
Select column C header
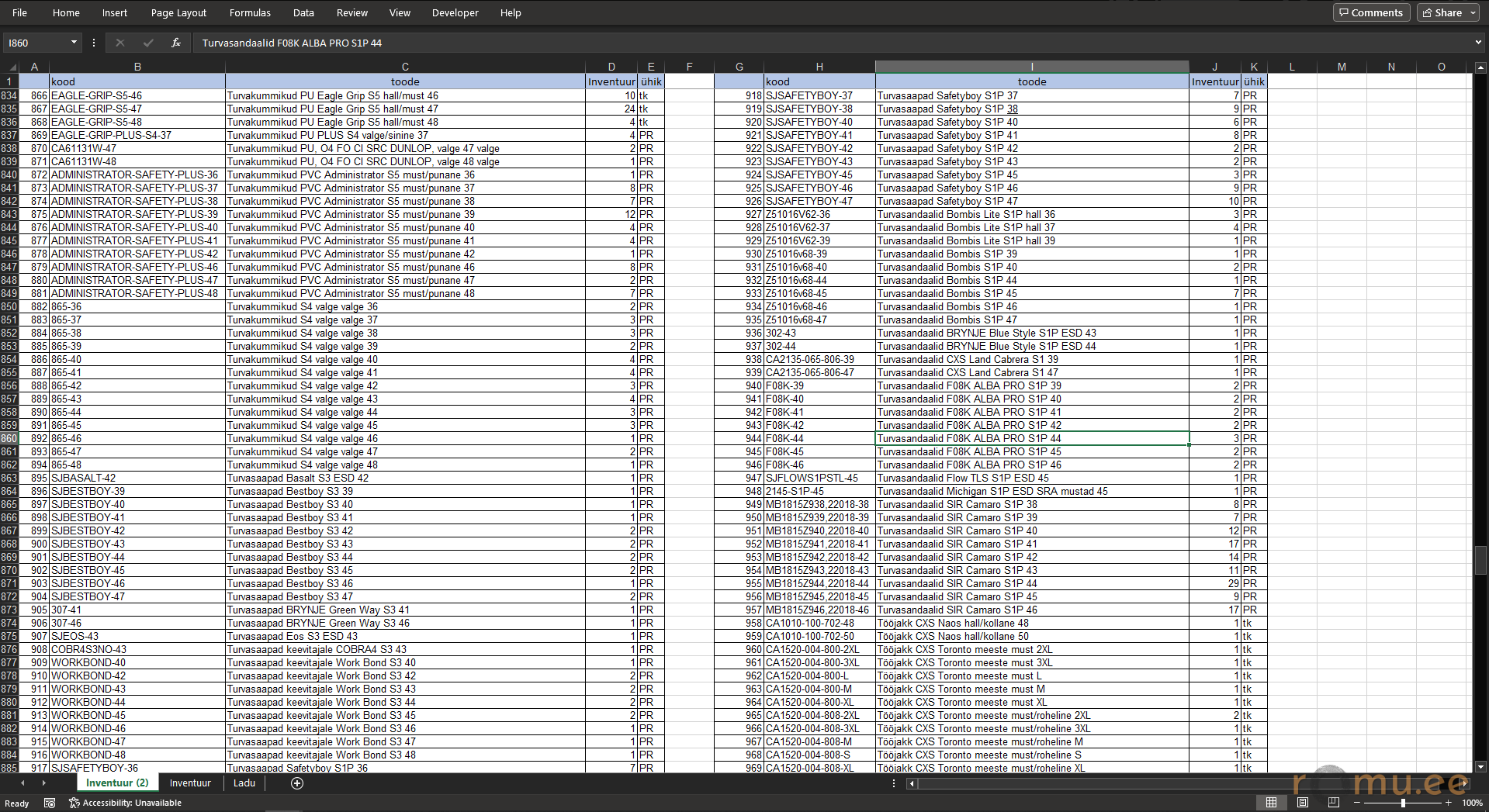point(405,67)
